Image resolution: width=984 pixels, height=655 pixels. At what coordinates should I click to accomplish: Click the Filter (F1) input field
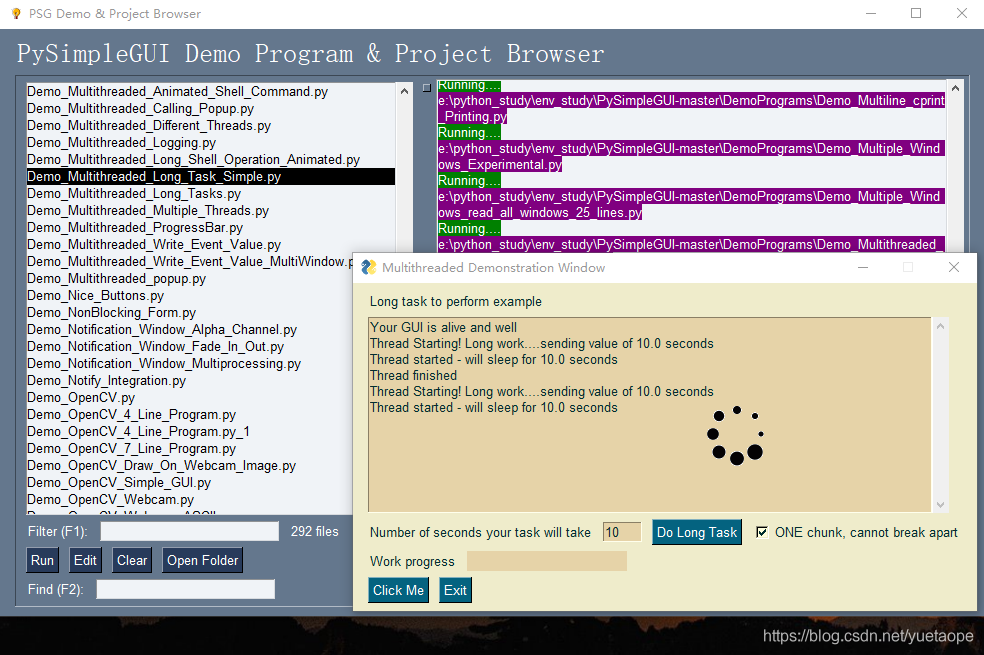point(190,531)
